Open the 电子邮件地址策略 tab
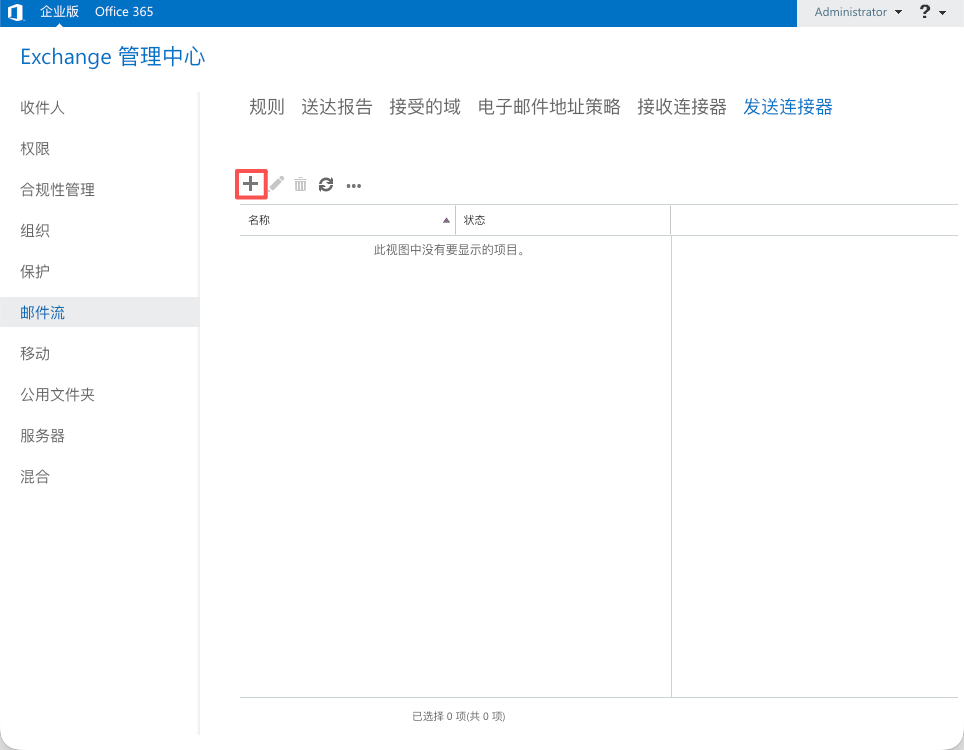This screenshot has width=964, height=750. [549, 107]
